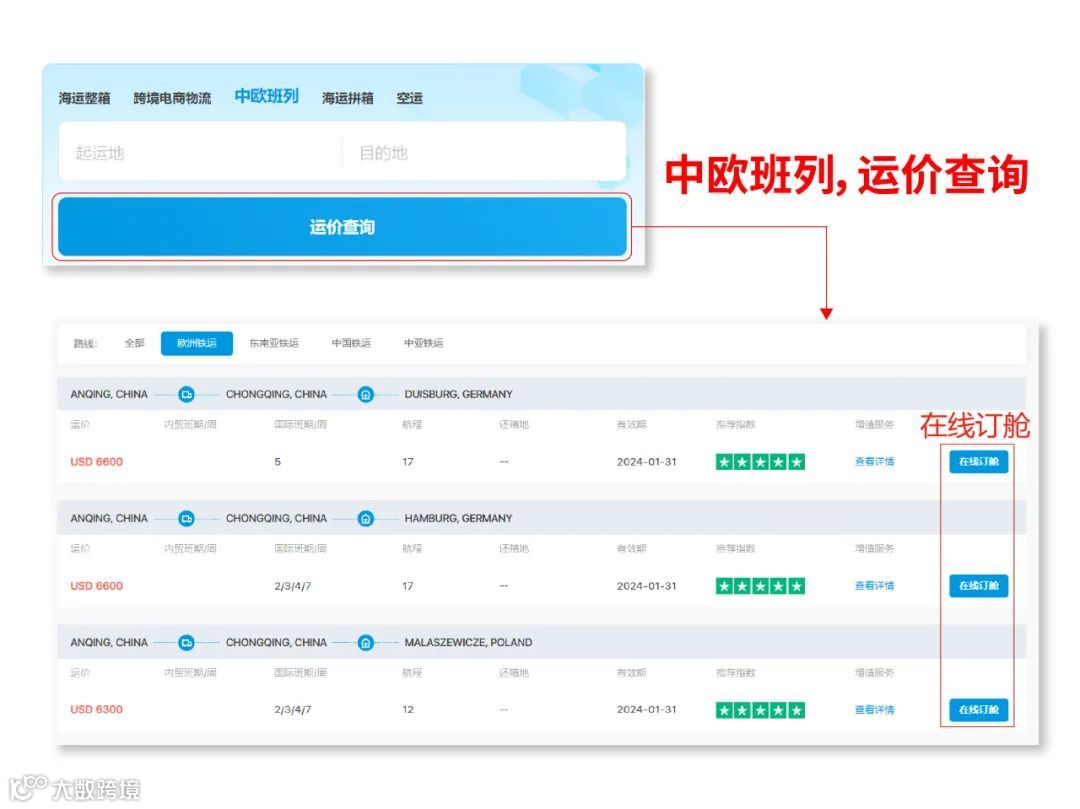
Task: Switch to the 中欧班列 tab
Action: [264, 98]
